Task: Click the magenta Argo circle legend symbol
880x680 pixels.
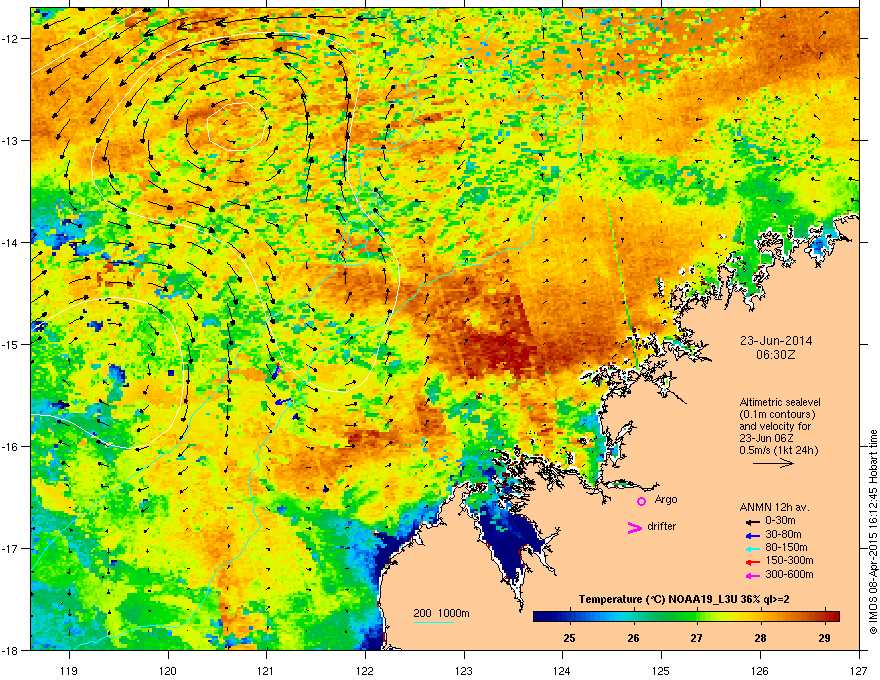Action: 641,501
